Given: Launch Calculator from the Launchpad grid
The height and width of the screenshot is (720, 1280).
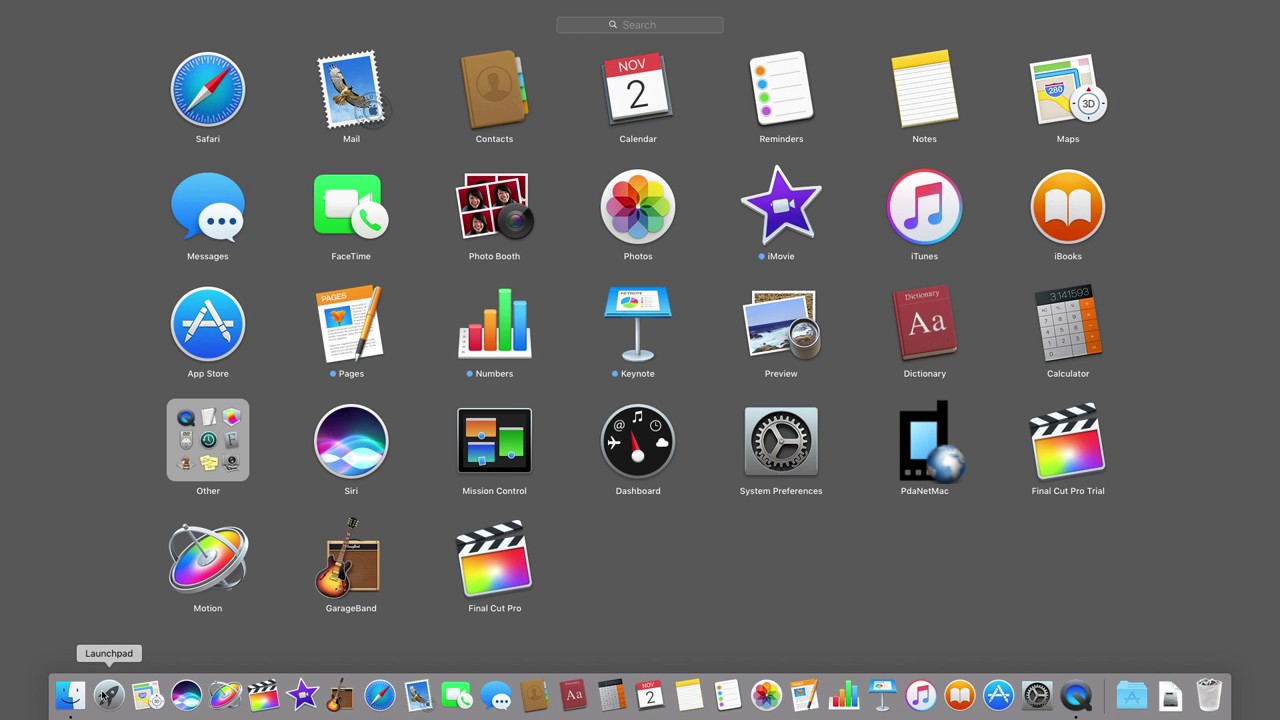Looking at the screenshot, I should (x=1068, y=324).
